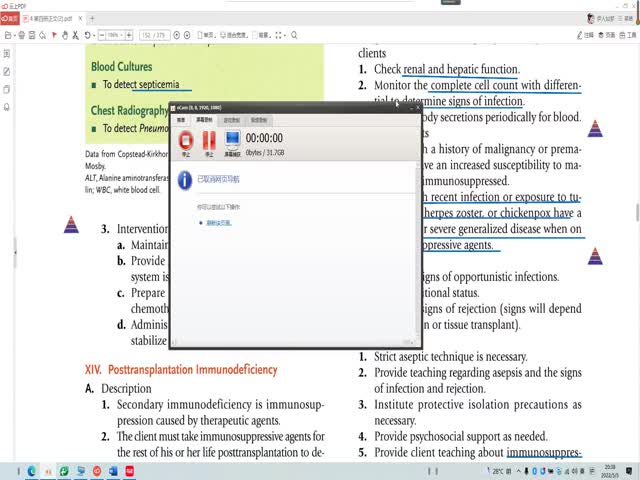Screen dimensions: 640x480
Task: Click the rotate page icon
Action: coord(88,35)
